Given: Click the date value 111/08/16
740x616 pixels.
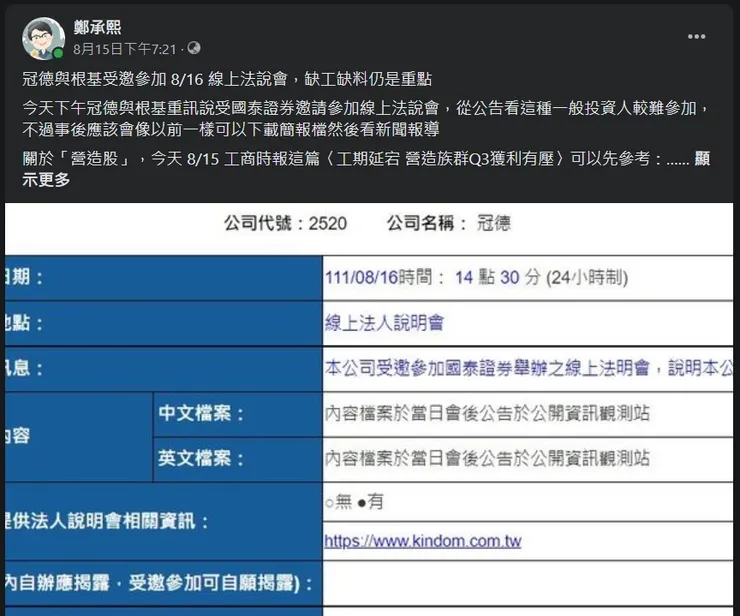Looking at the screenshot, I should point(361,277).
